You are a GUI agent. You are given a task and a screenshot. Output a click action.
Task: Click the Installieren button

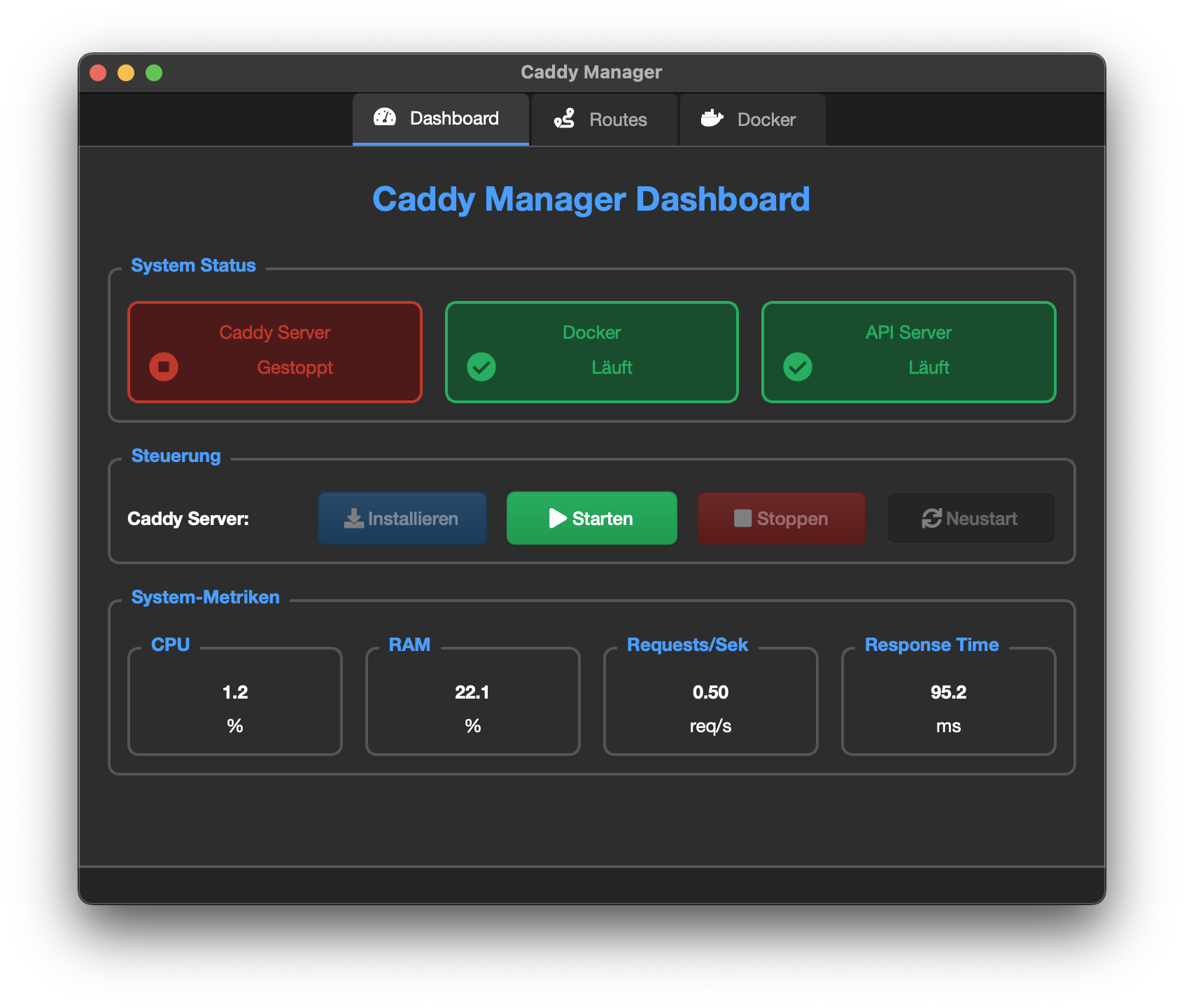coord(402,518)
